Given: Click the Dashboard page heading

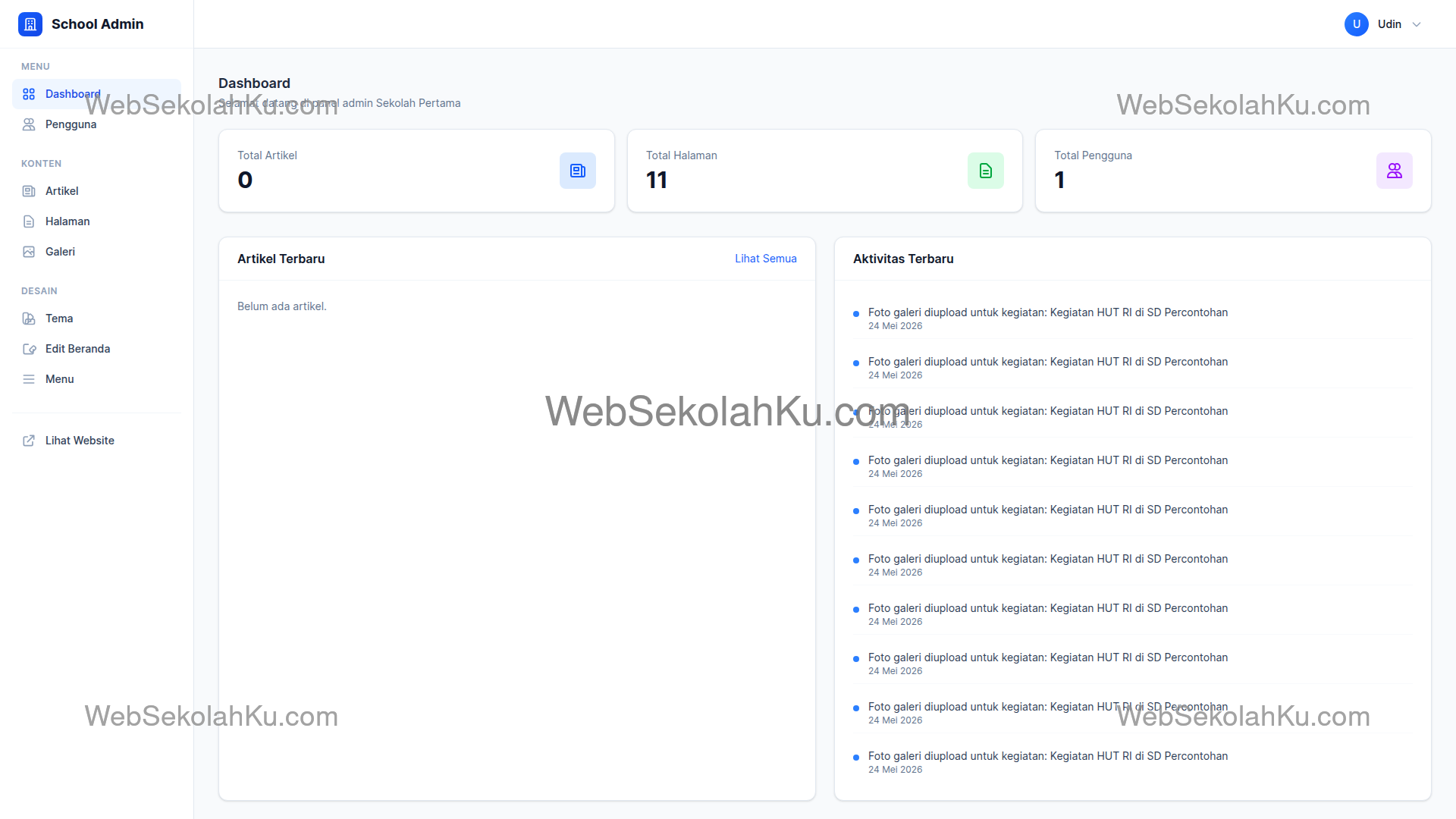Looking at the screenshot, I should 254,83.
